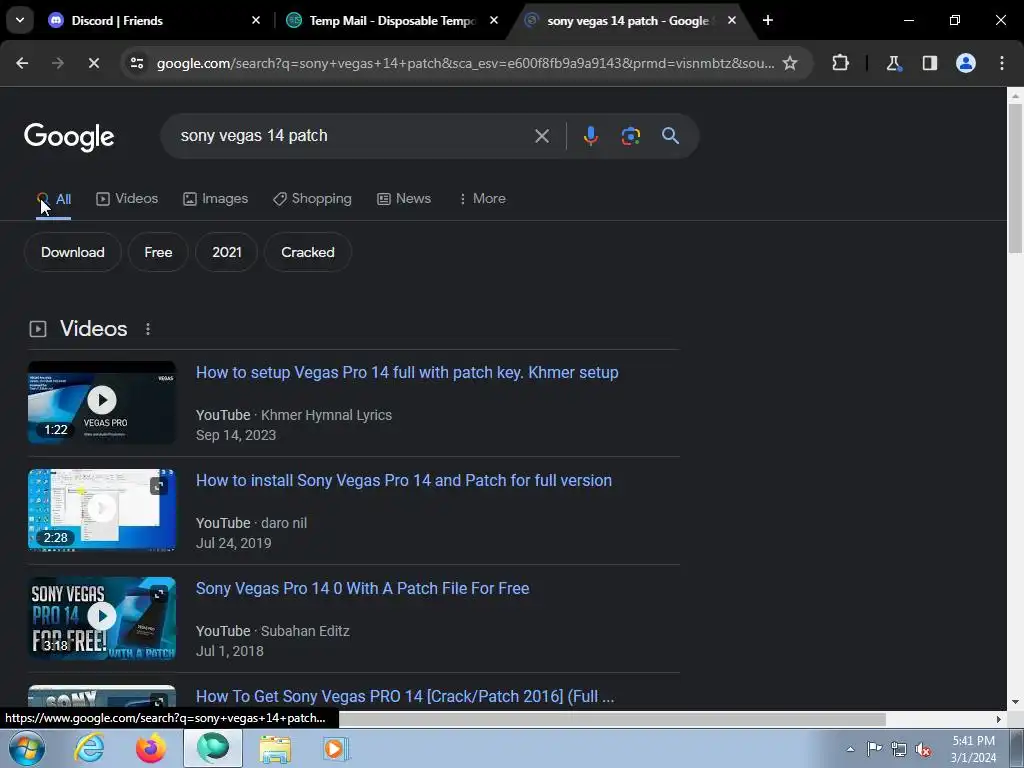Screen dimensions: 1024x768
Task: Expand the More search filters menu
Action: (x=483, y=199)
